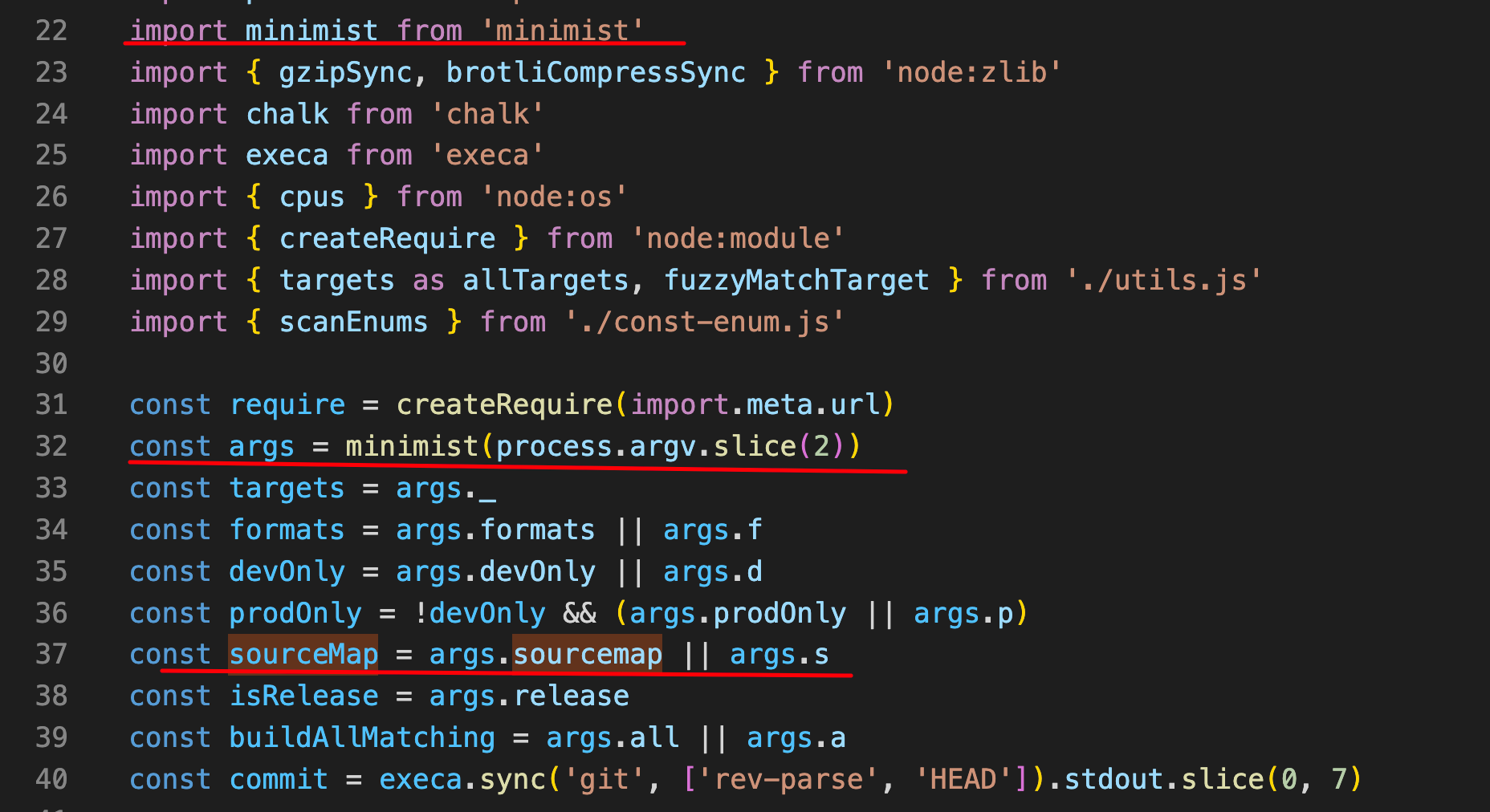Click the scanEnums import identifier

click(x=353, y=322)
